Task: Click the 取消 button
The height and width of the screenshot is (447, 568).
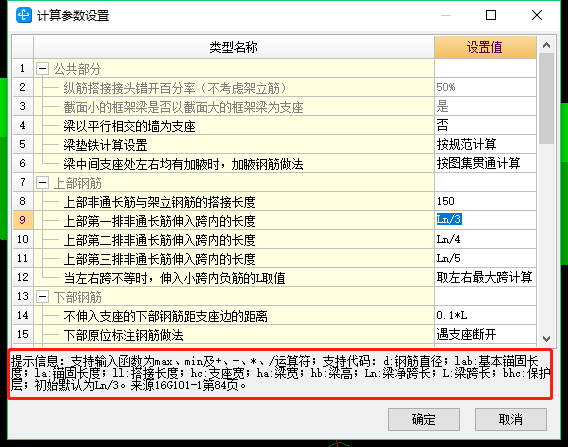Action: point(510,419)
